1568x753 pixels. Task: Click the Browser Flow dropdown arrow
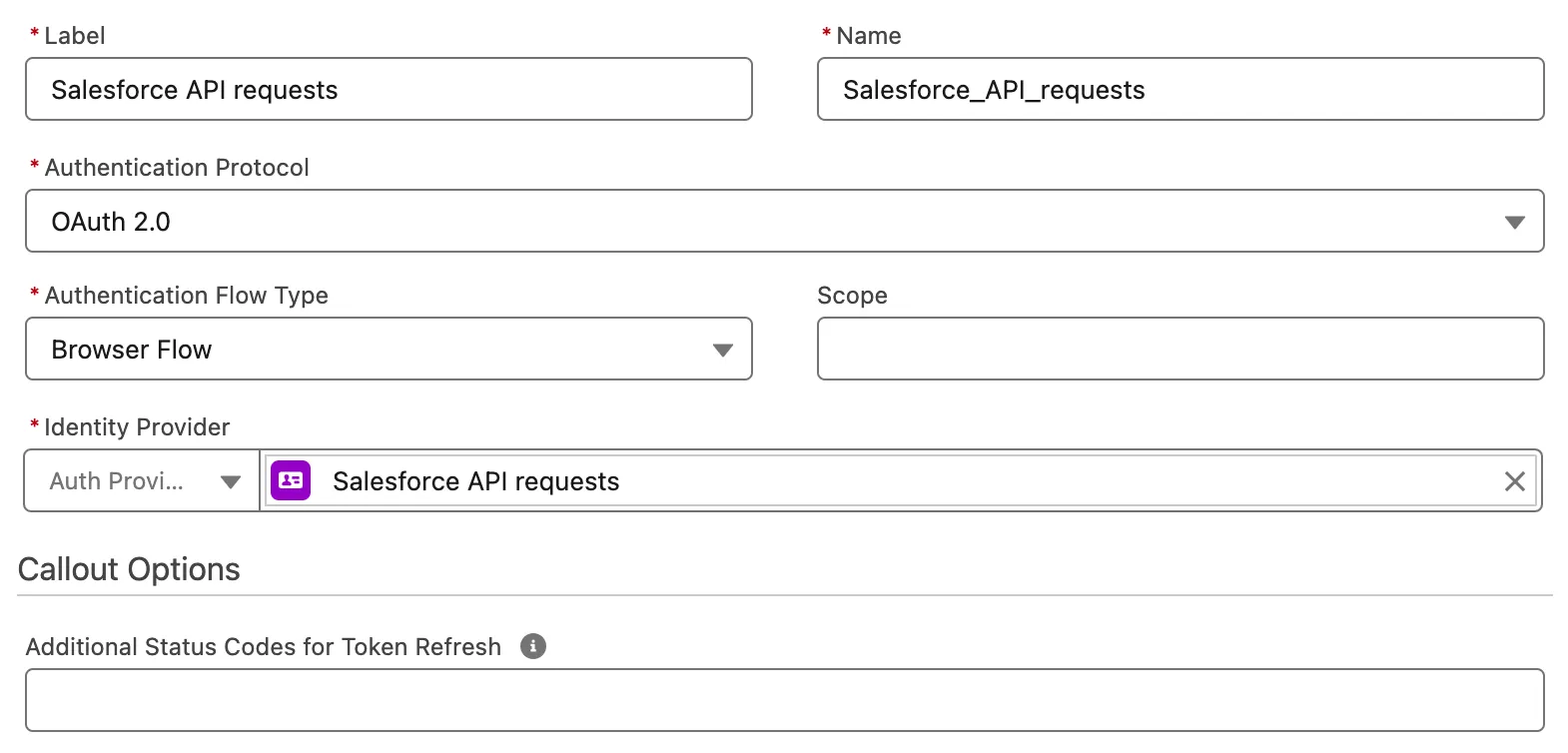722,350
